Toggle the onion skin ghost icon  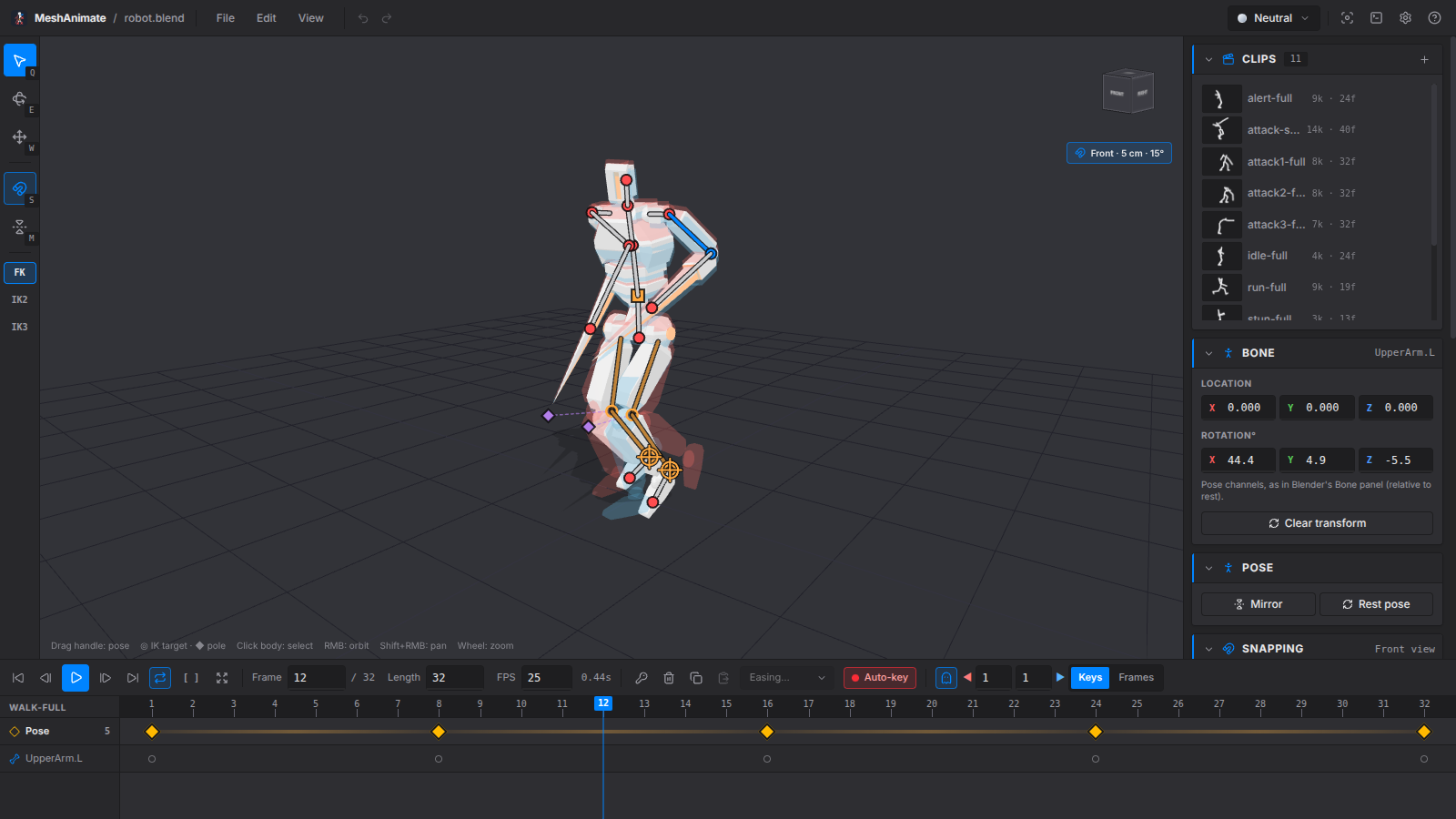point(946,678)
